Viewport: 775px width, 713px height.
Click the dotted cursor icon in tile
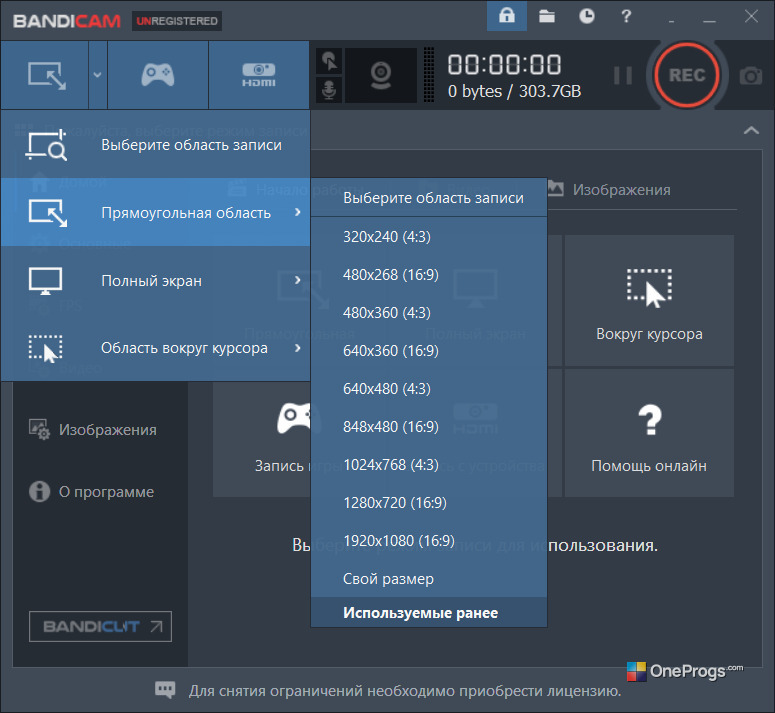(649, 289)
